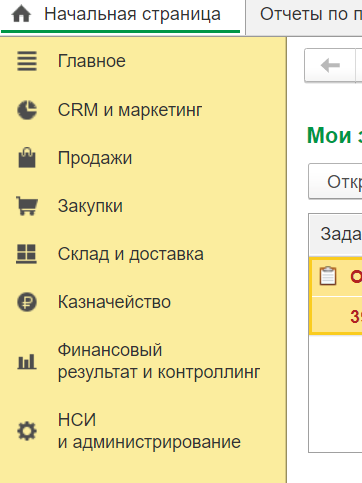
Task: Click the ruble coin icon for Казначейство
Action: point(27,302)
